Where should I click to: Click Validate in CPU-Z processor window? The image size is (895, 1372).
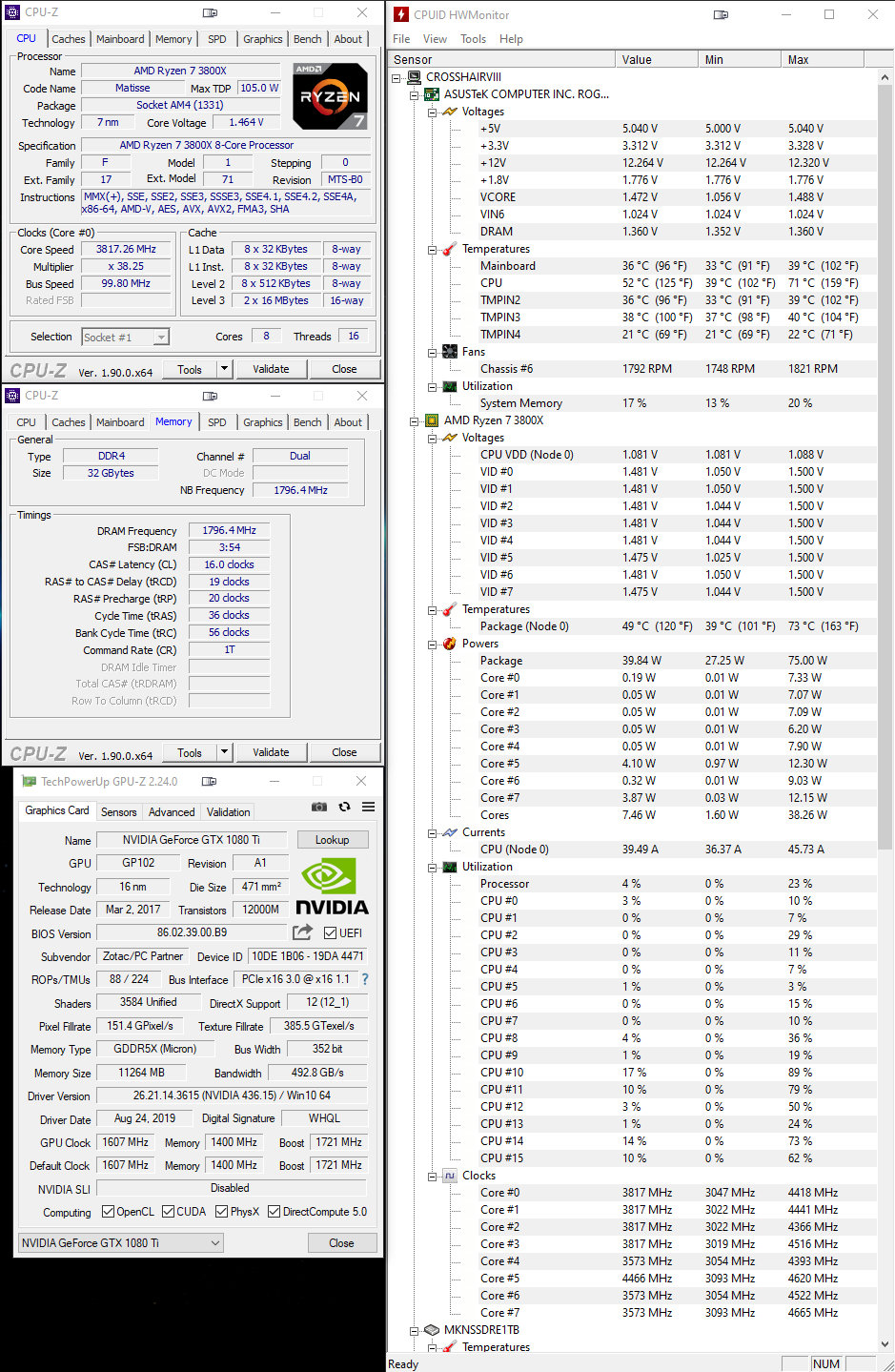pyautogui.click(x=271, y=369)
